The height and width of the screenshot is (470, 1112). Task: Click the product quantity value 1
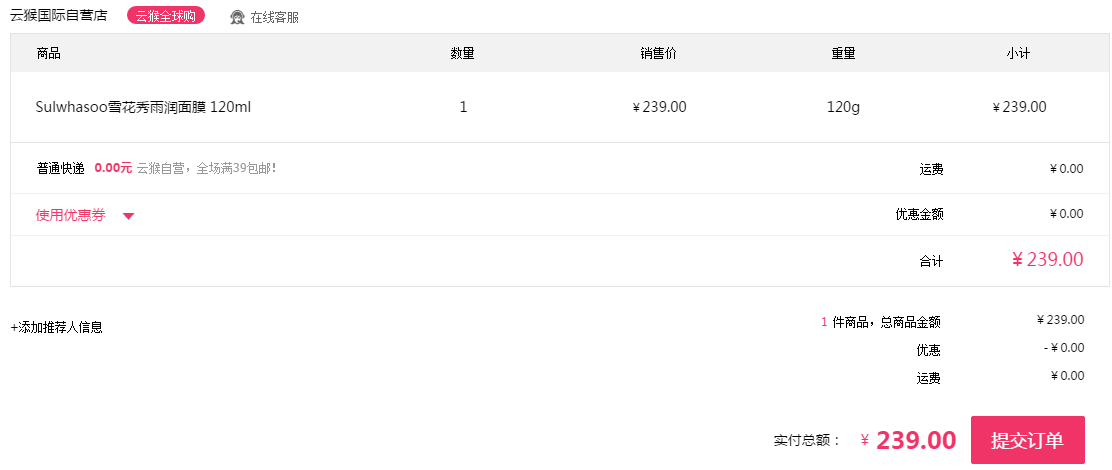pos(463,107)
